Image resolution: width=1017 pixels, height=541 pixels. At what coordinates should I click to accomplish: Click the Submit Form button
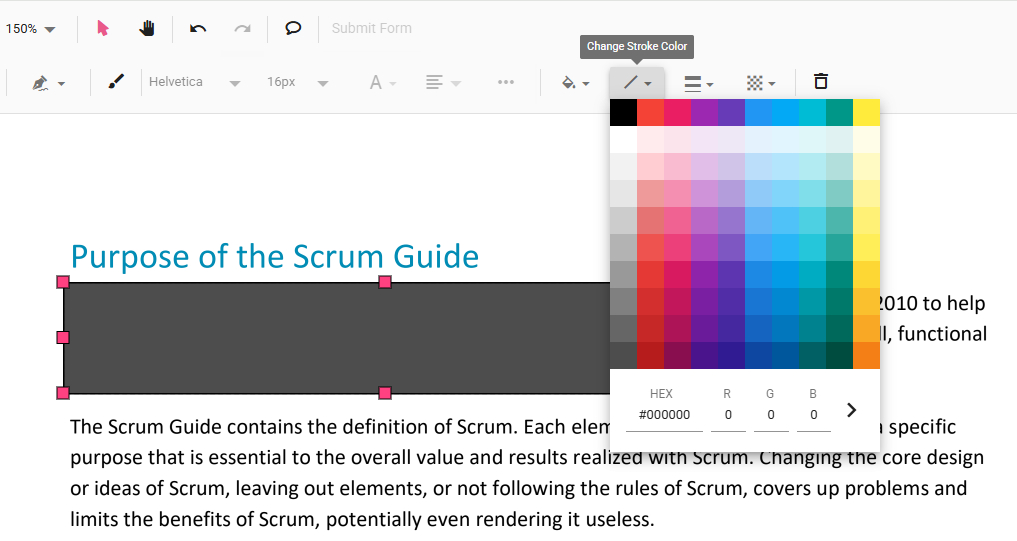371,28
